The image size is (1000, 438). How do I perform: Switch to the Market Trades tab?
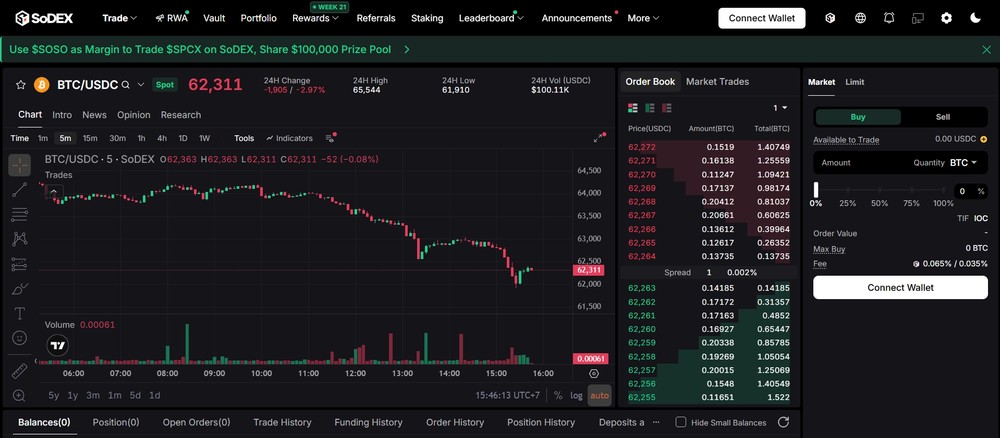[x=717, y=82]
